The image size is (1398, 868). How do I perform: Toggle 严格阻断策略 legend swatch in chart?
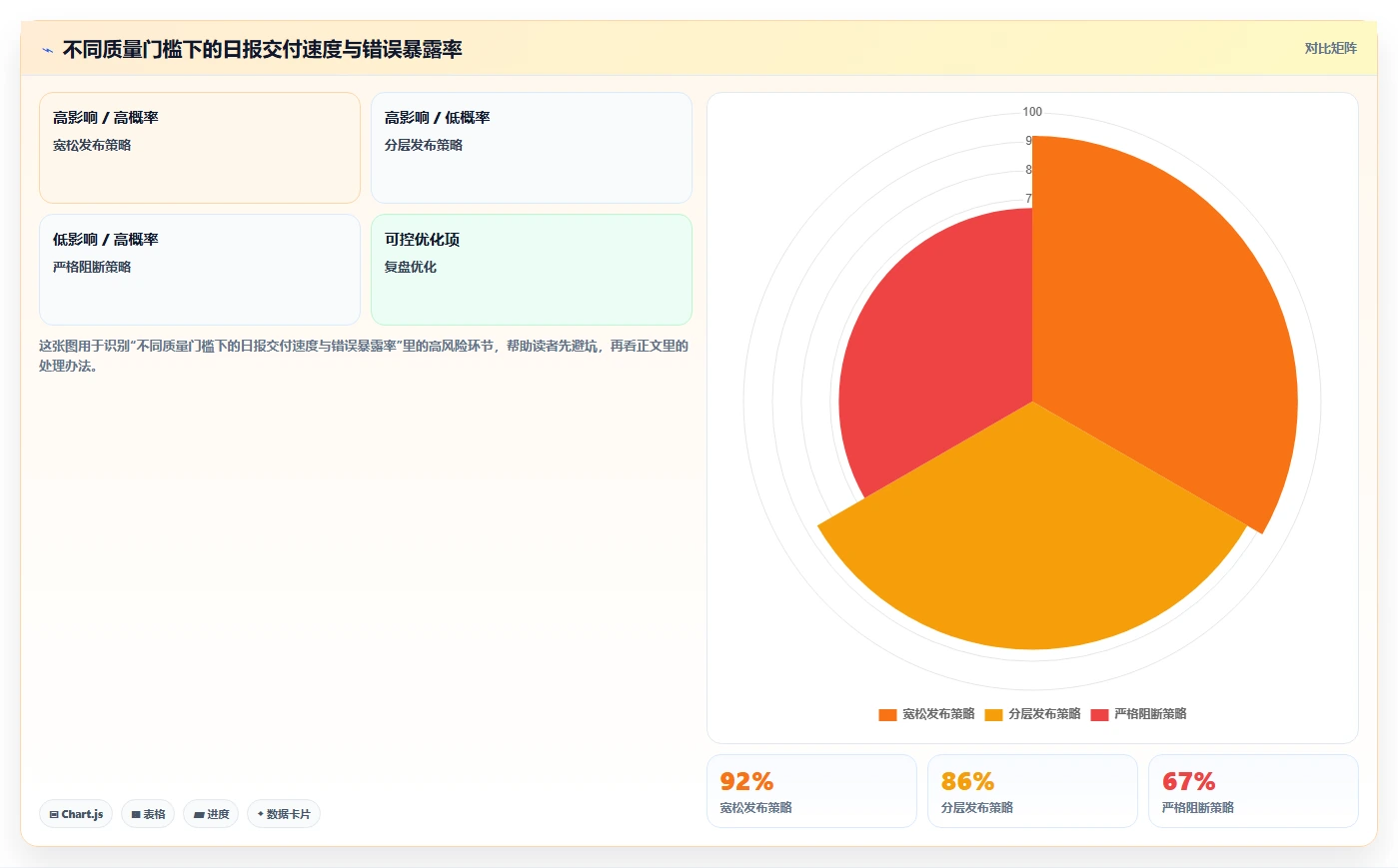pos(1099,714)
